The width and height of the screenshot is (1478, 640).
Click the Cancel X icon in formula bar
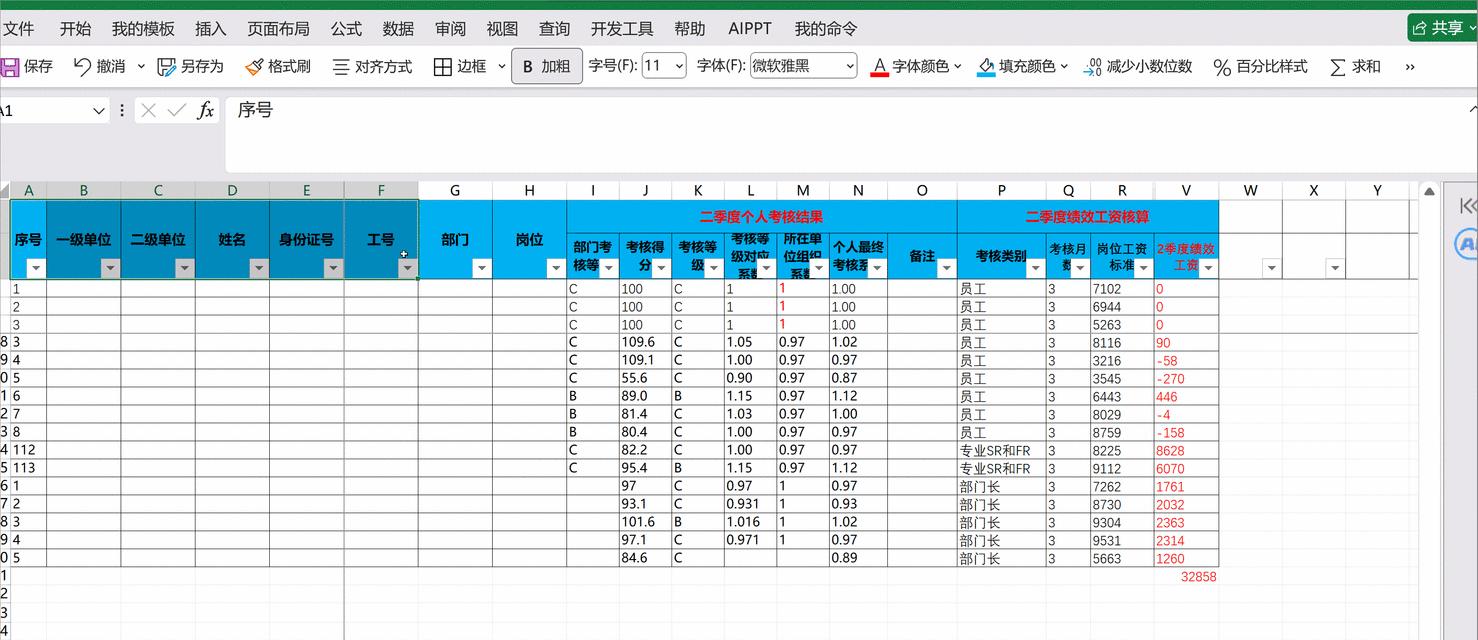click(149, 110)
